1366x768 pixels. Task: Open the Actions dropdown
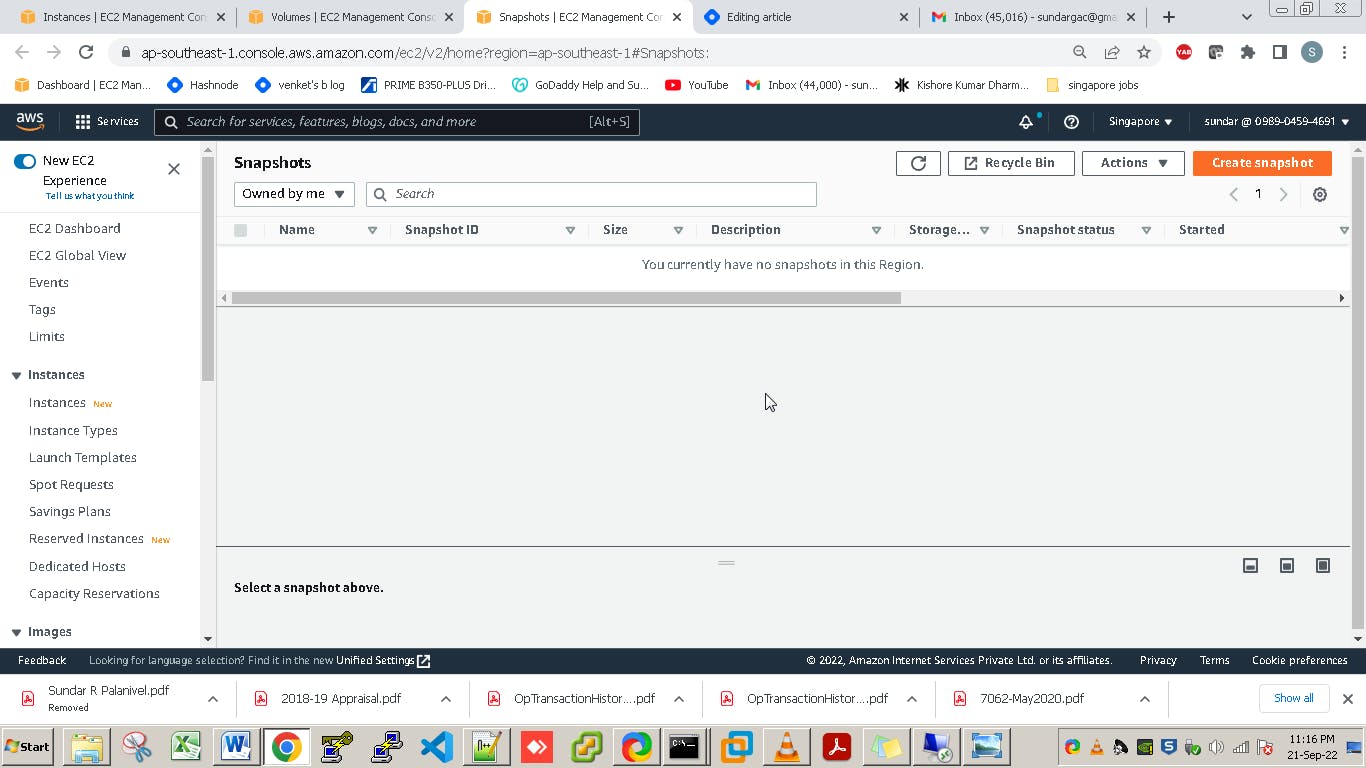[x=1133, y=163]
